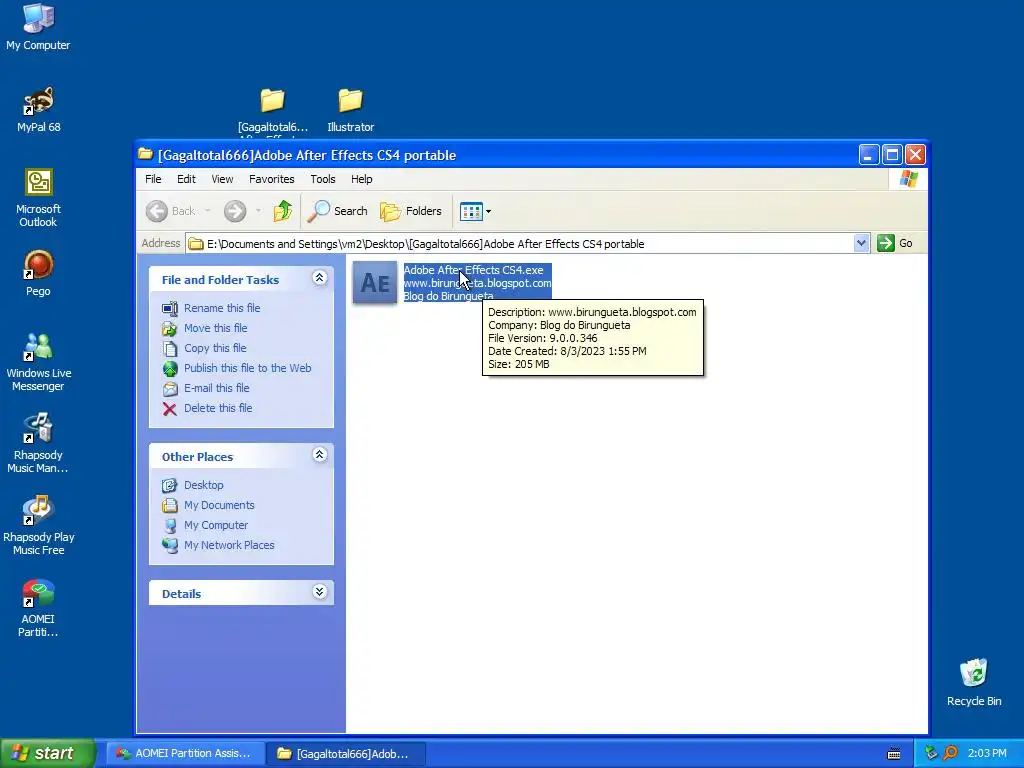Click the folder icon in the window title bar

[x=146, y=155]
